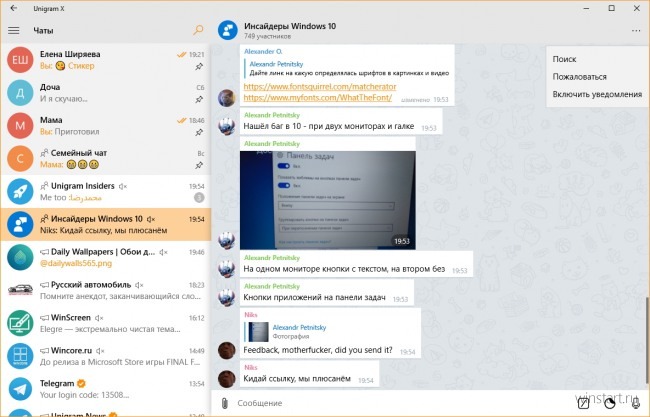Image resolution: width=650 pixels, height=417 pixels.
Task: Open the Unigram Insiders chat
Action: (x=106, y=192)
